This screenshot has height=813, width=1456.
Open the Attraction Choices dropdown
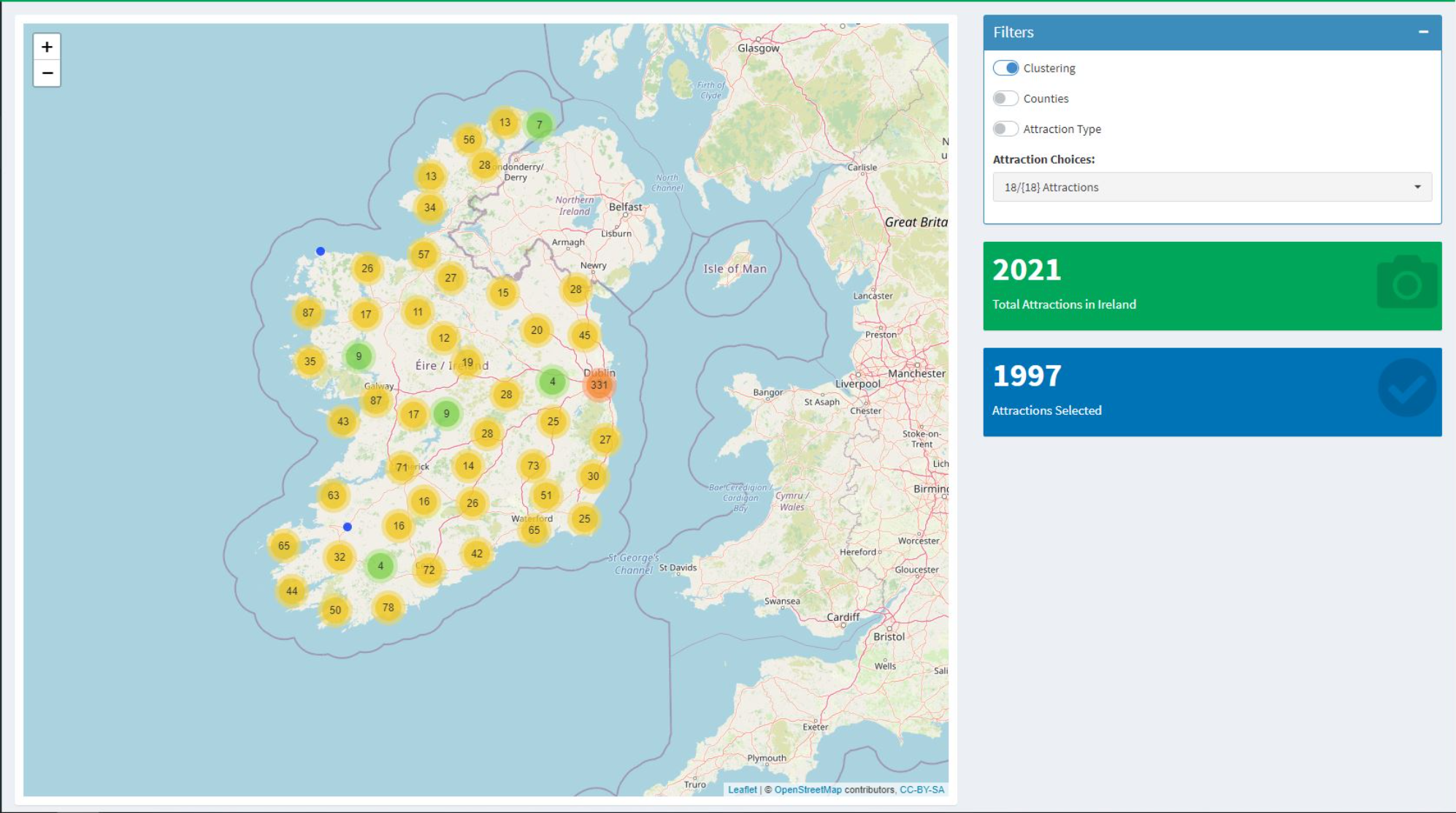(x=1211, y=187)
